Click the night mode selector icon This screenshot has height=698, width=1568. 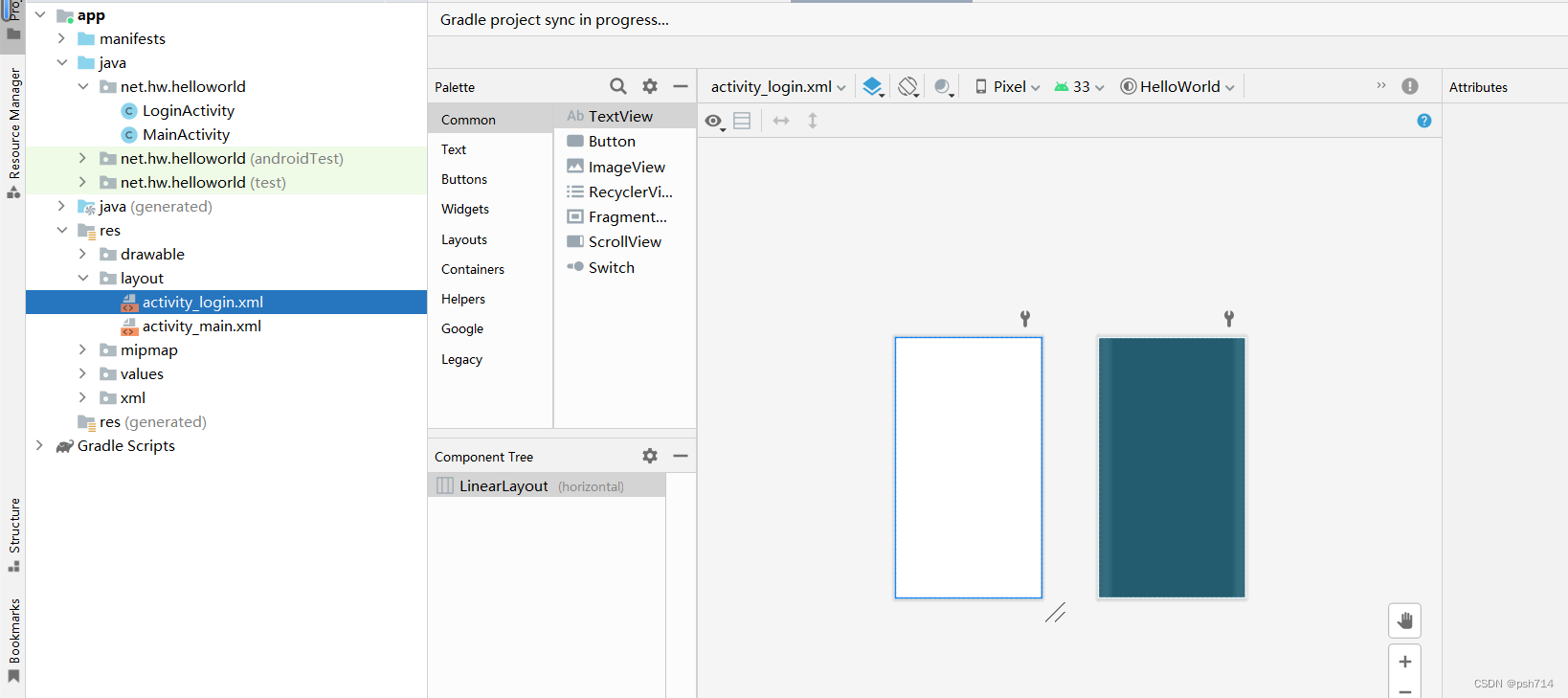pyautogui.click(x=944, y=87)
